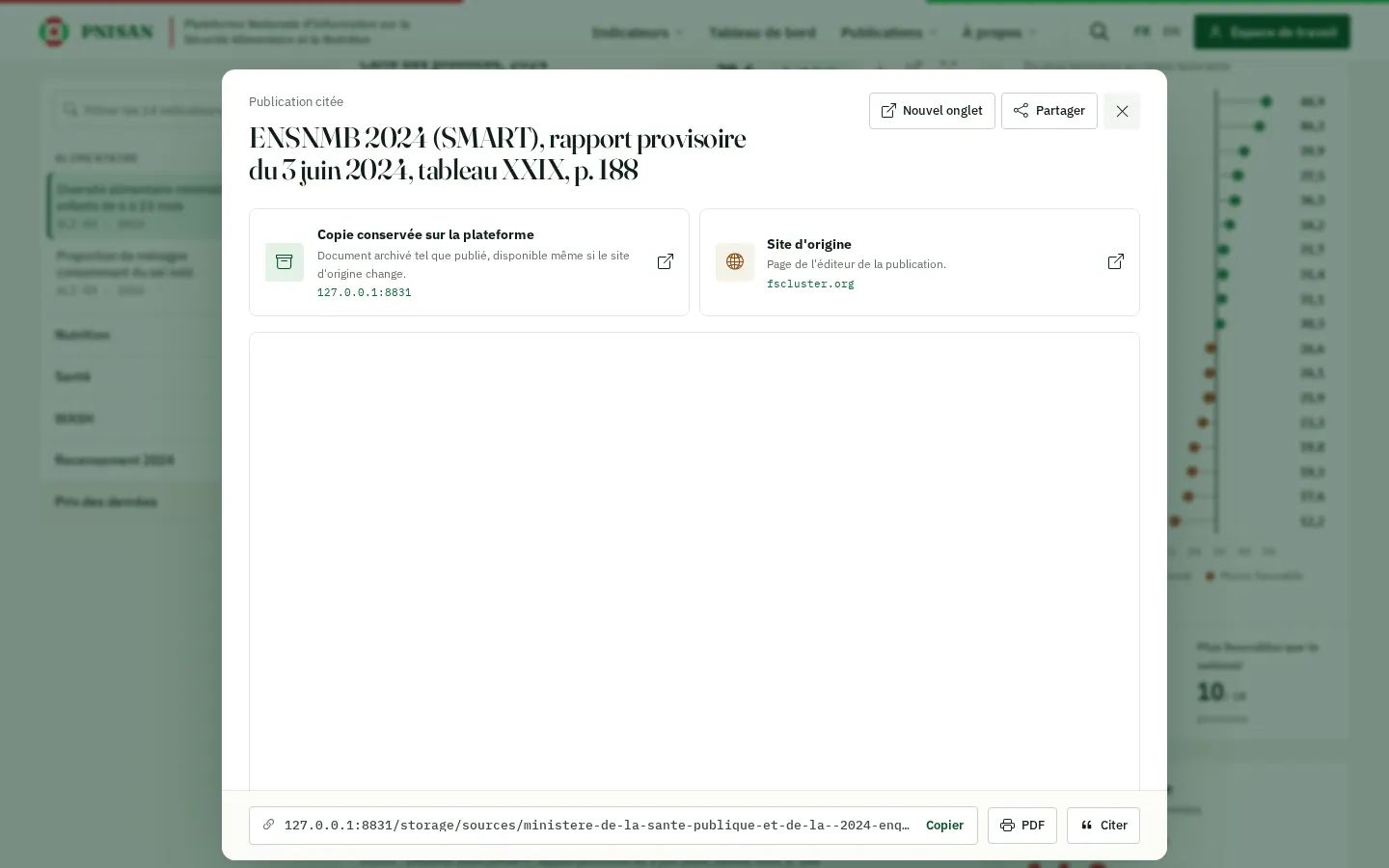Open the publication in a new tab via Nouvel onglet

(x=932, y=111)
